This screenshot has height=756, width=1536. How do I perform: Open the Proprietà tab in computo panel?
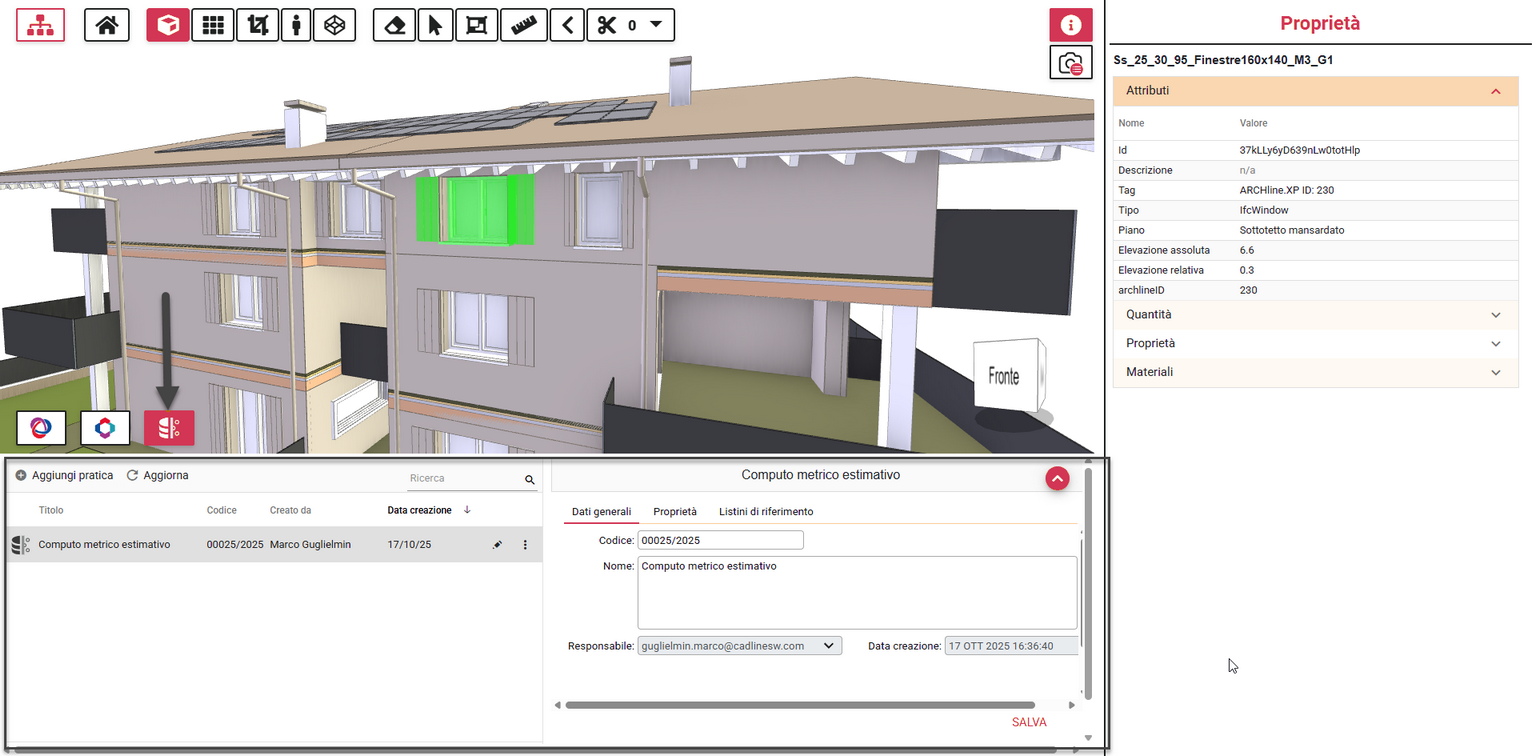(x=675, y=512)
